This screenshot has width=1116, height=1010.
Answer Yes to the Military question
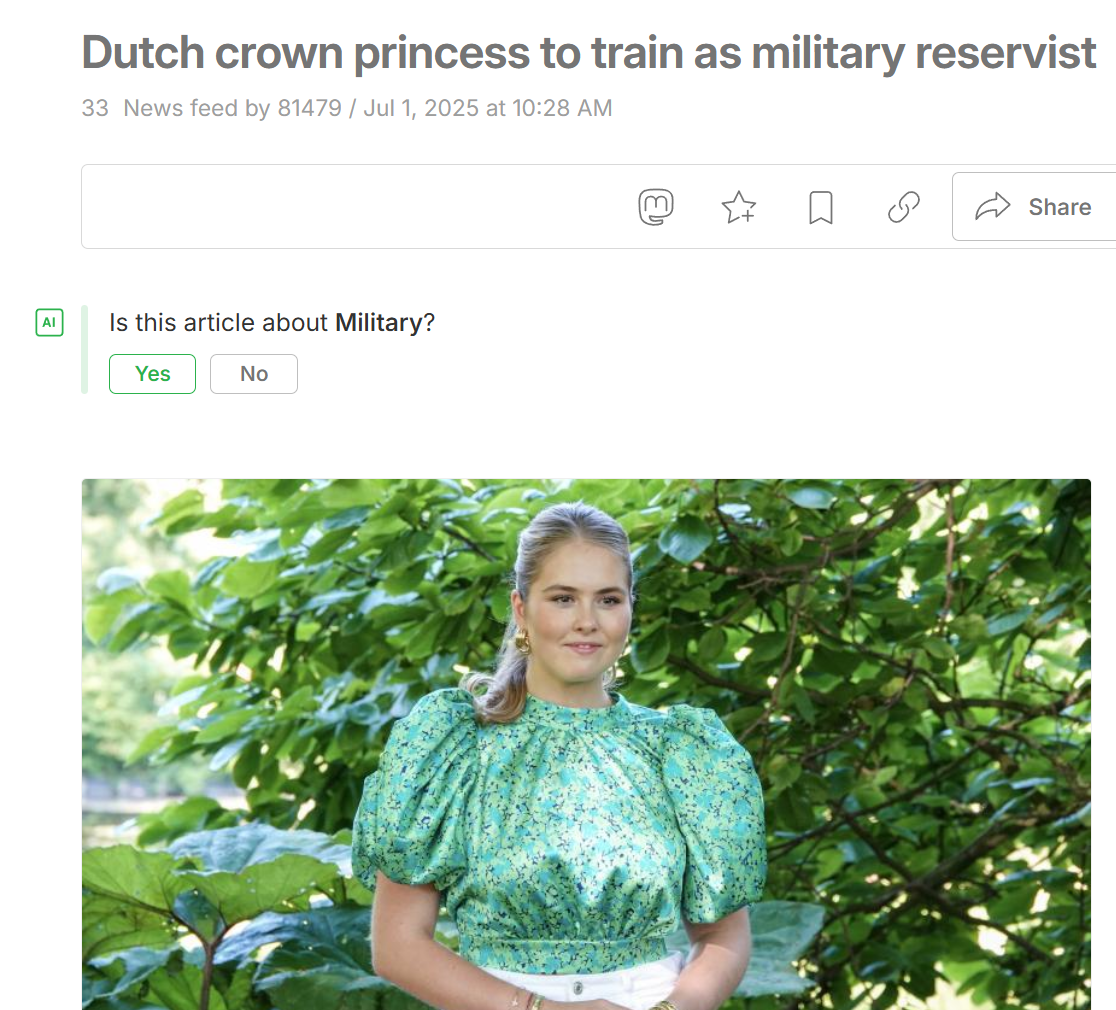(152, 374)
